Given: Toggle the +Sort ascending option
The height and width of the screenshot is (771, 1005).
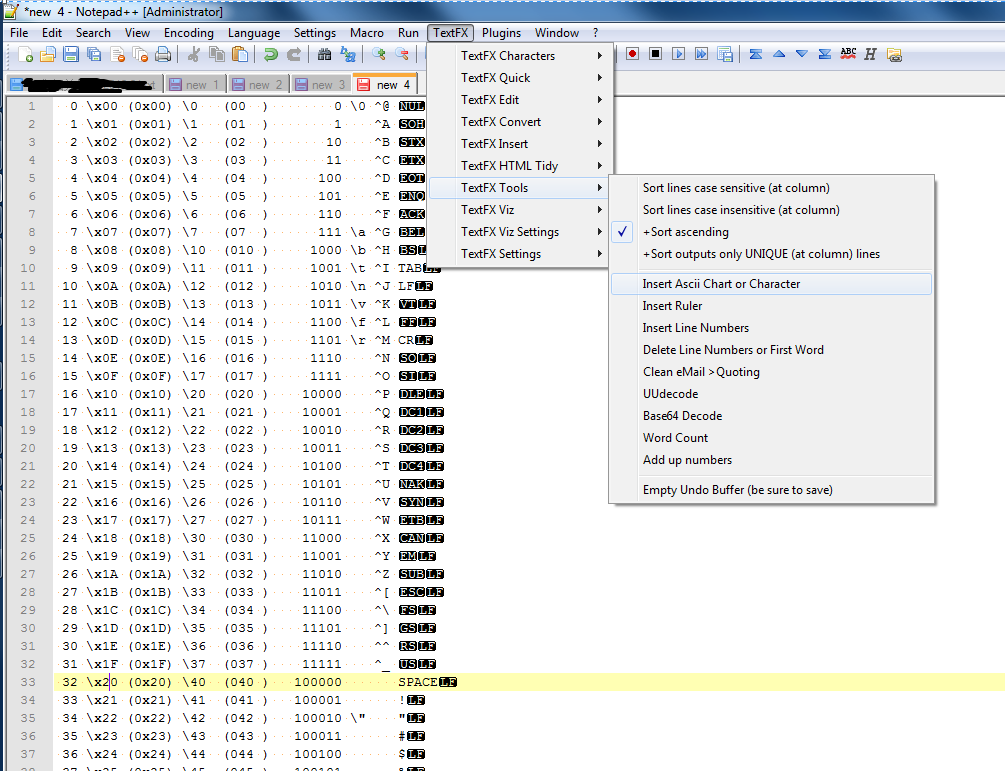Looking at the screenshot, I should (685, 232).
